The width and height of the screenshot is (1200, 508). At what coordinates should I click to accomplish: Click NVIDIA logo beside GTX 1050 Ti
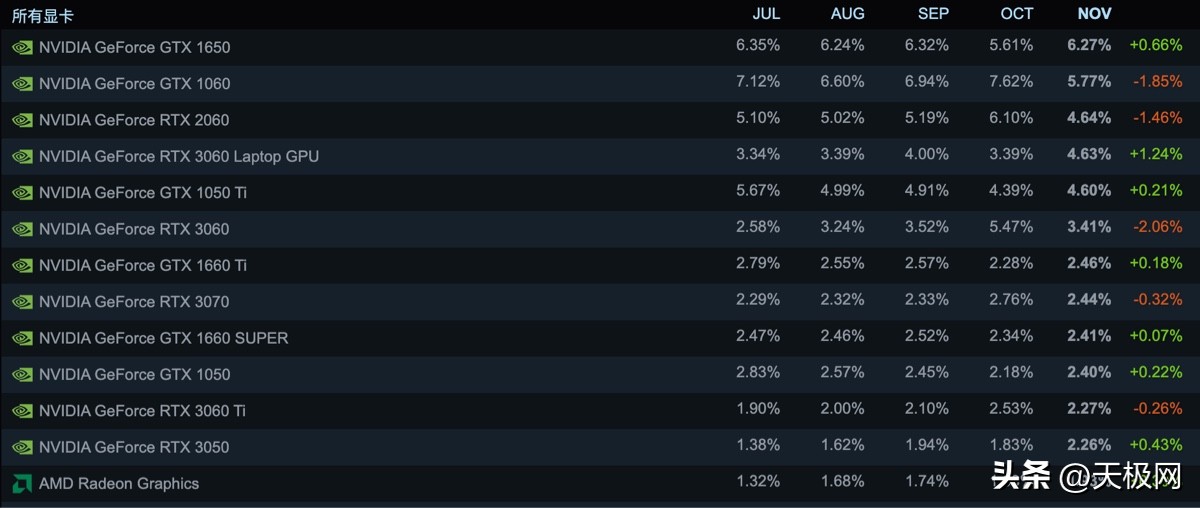[x=22, y=193]
